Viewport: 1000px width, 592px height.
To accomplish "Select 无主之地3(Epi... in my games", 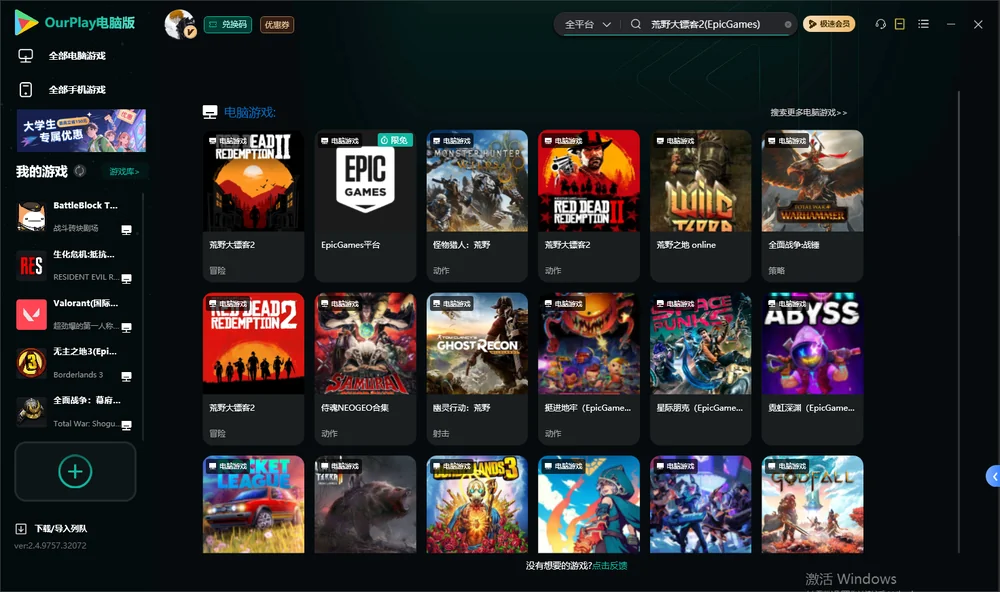I will [75, 364].
